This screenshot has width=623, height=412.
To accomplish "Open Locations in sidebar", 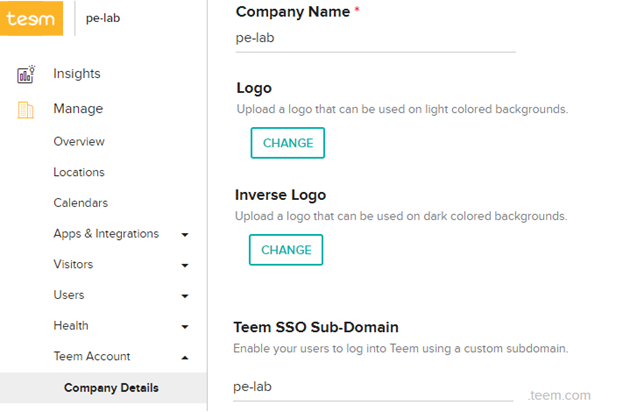I will click(79, 172).
